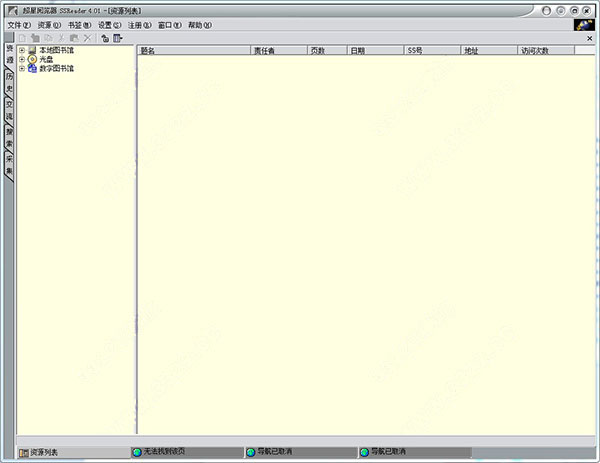Open the 设置 menu
This screenshot has width=600, height=463.
(x=109, y=25)
